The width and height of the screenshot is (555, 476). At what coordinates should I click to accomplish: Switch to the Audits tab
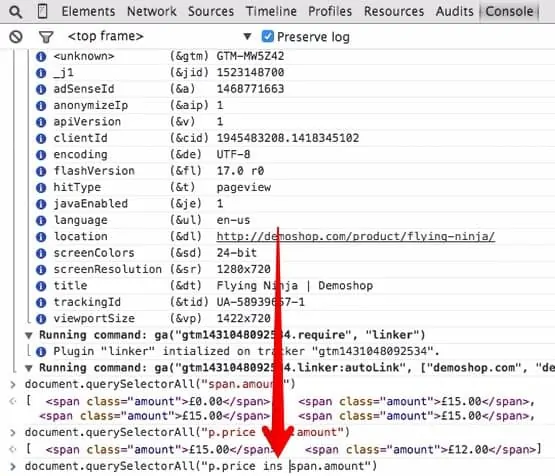pos(455,11)
